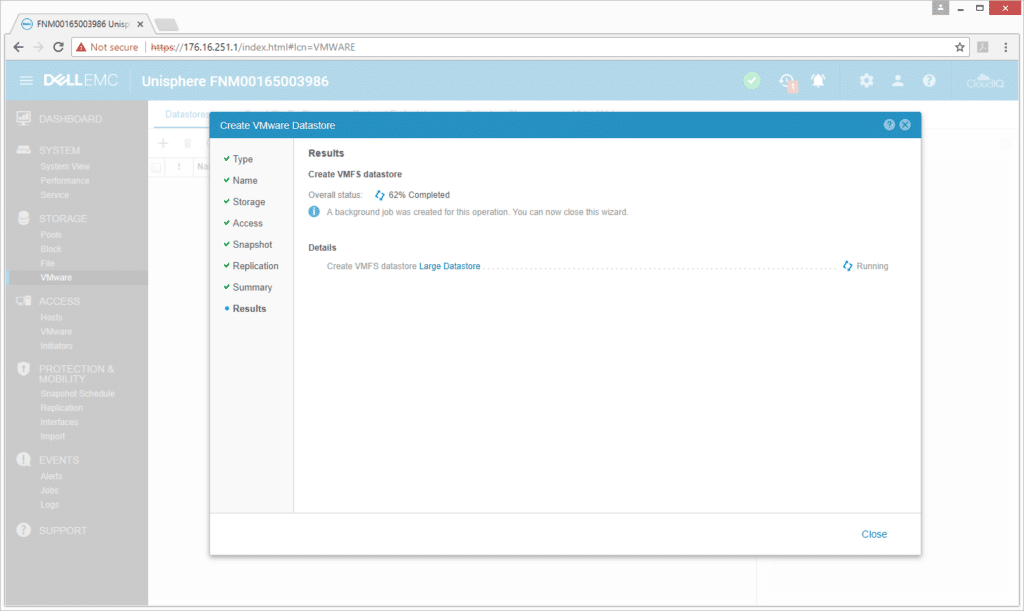
Task: Click the green system health status icon
Action: pyautogui.click(x=752, y=81)
